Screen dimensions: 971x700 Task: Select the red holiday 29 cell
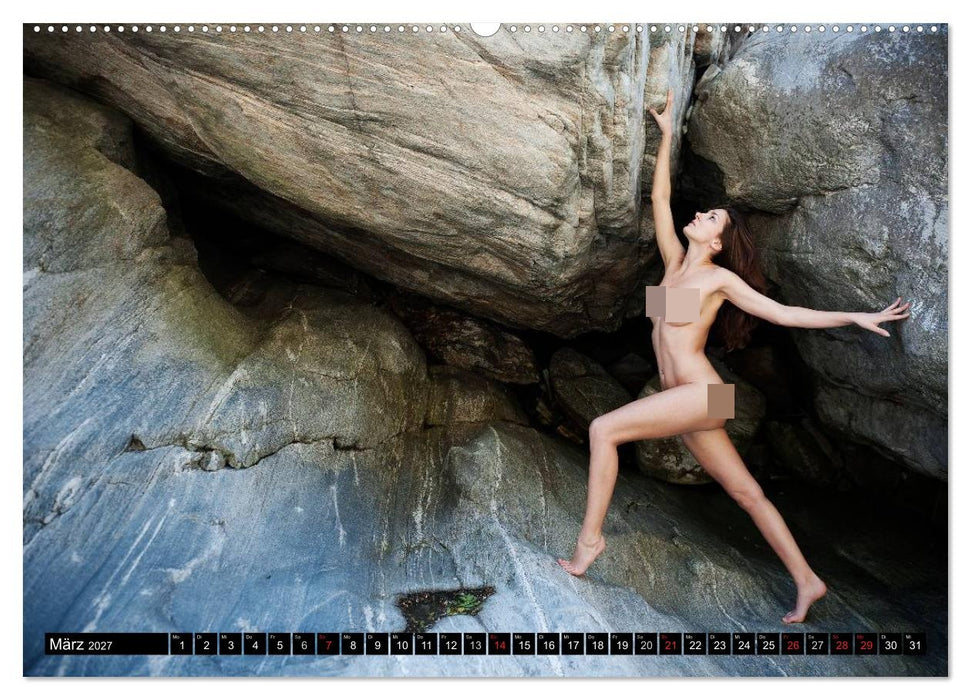click(x=866, y=644)
